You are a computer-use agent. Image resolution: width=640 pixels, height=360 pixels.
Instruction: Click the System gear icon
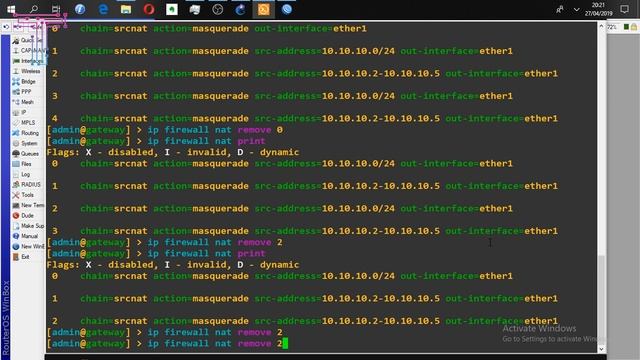[x=16, y=143]
